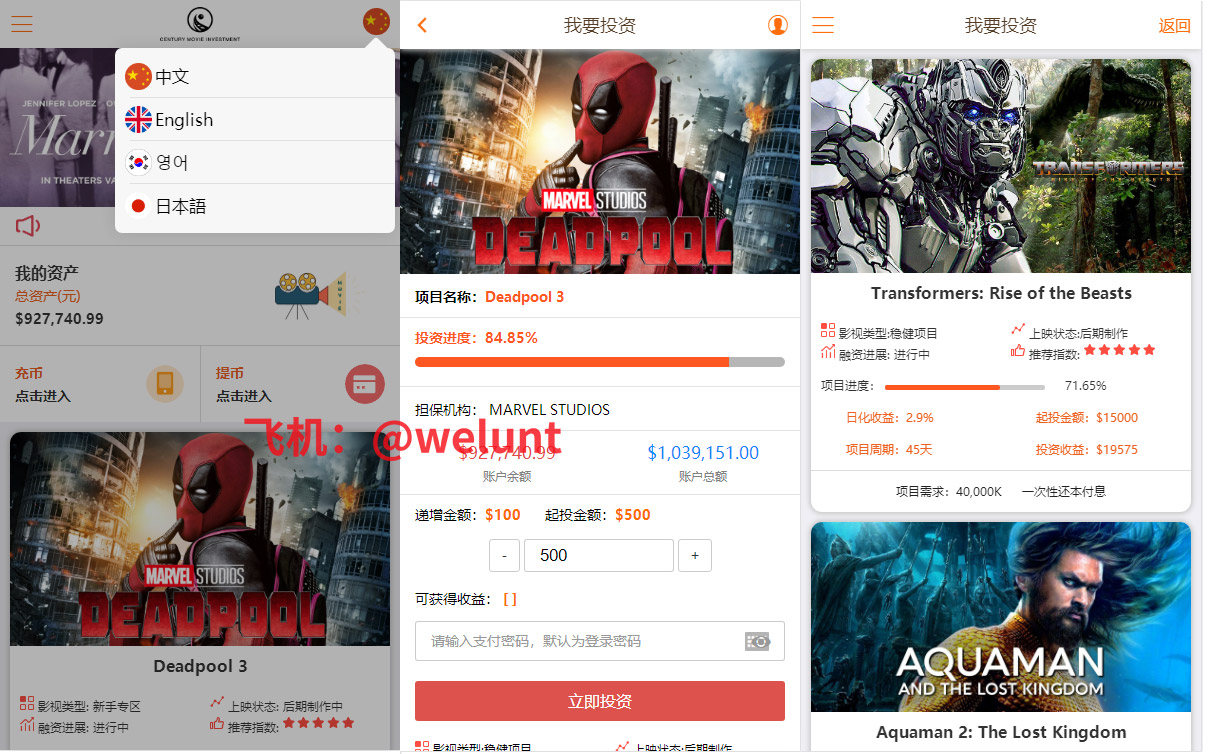1208x754 pixels.
Task: Toggle password visibility eye icon
Action: [758, 641]
